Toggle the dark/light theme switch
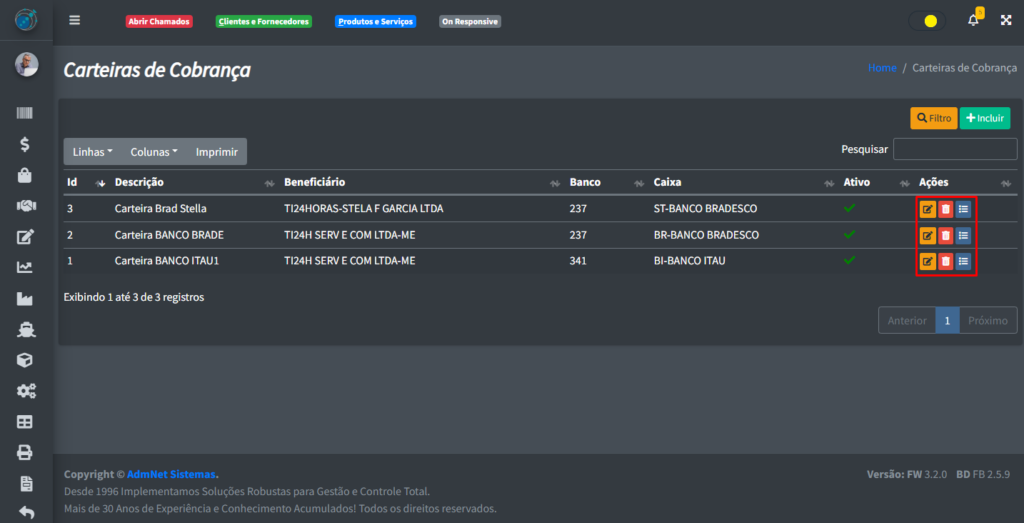 click(x=927, y=21)
